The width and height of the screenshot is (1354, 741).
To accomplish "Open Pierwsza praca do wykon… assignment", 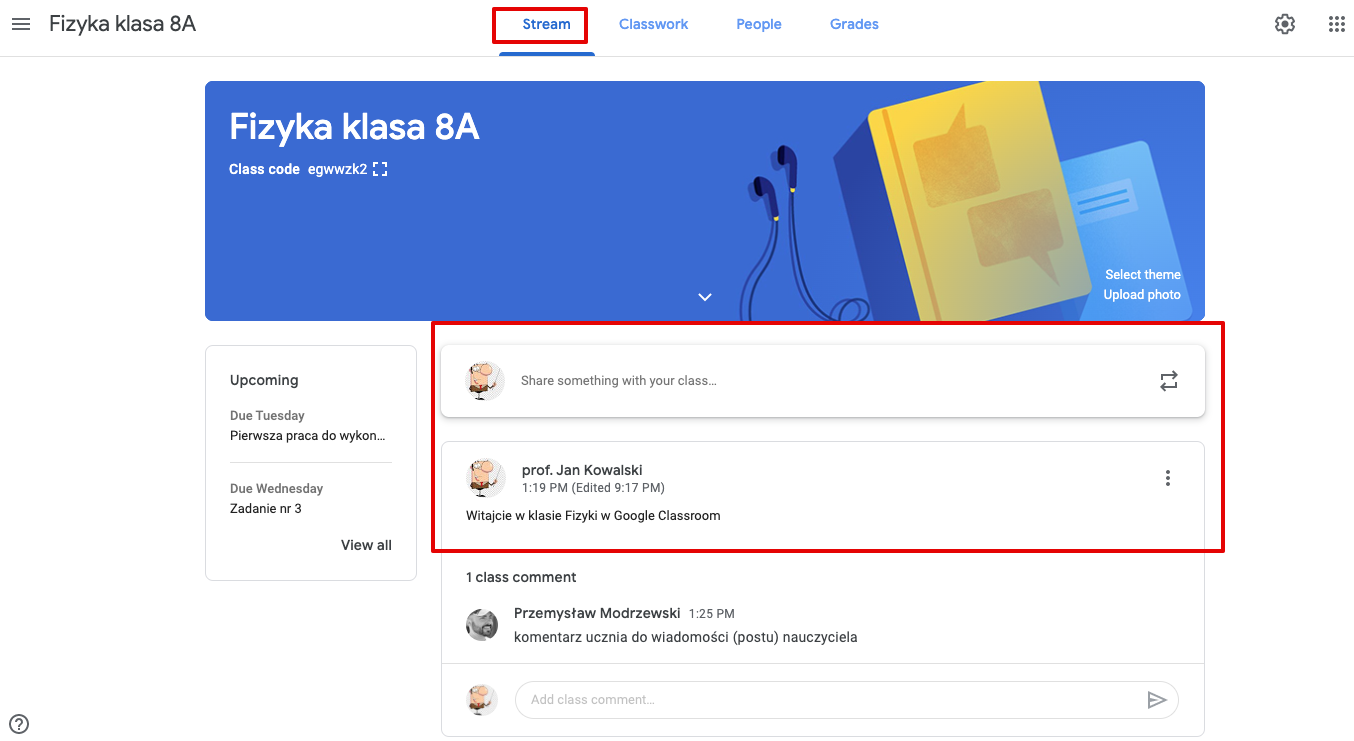I will [307, 435].
